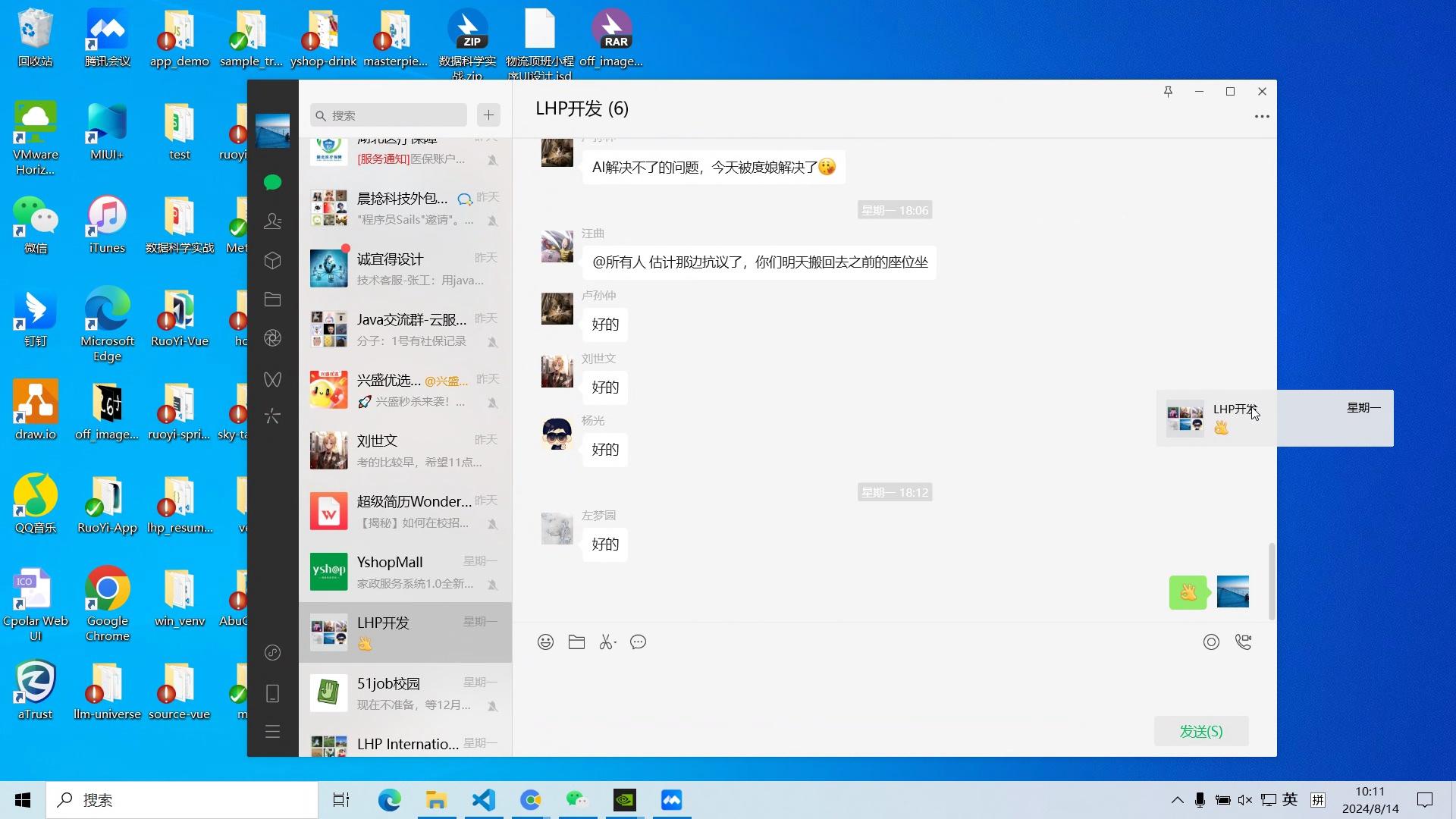Open Moments aperture icon in sidebar
Screen dimensions: 1456x819
tap(272, 337)
